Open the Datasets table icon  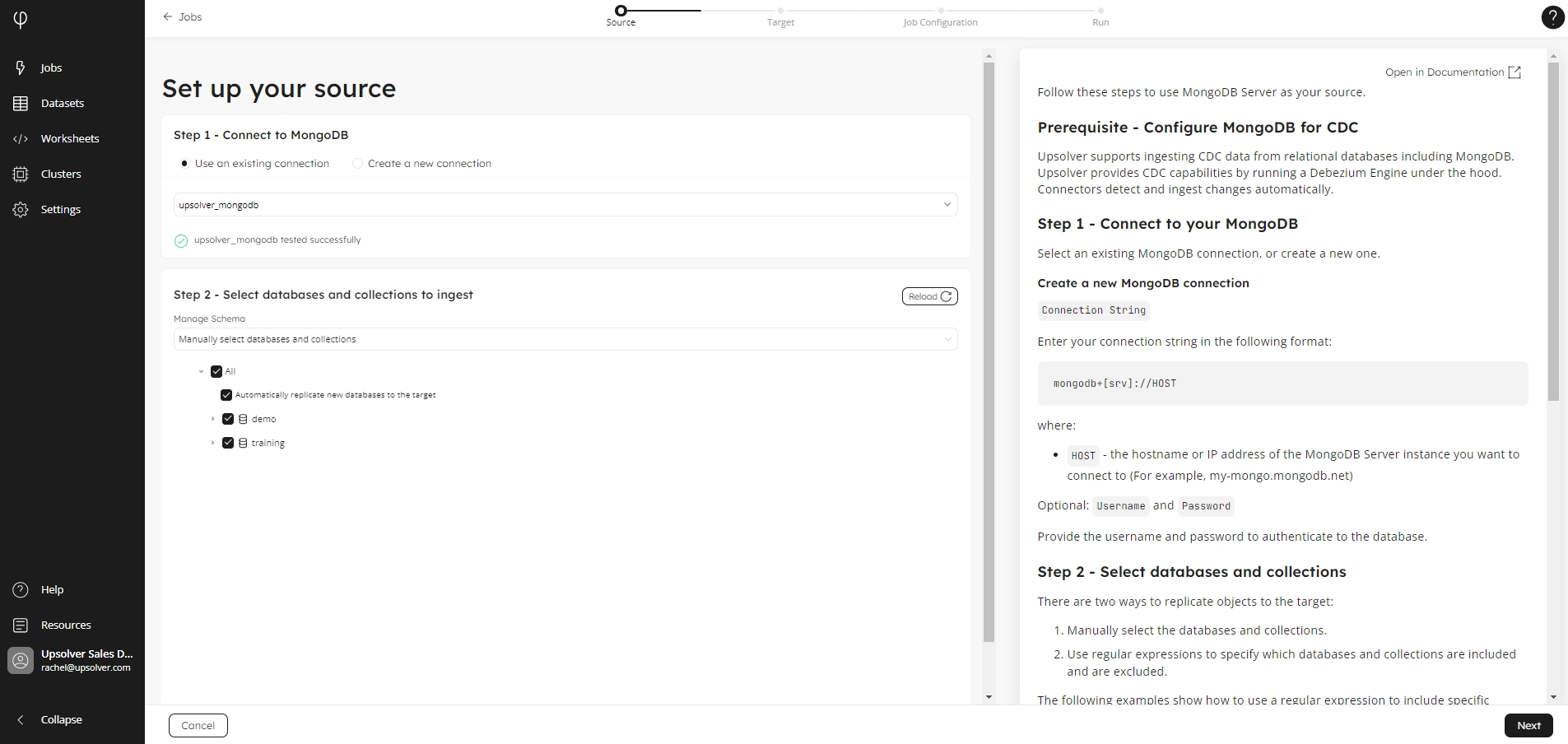tap(21, 103)
